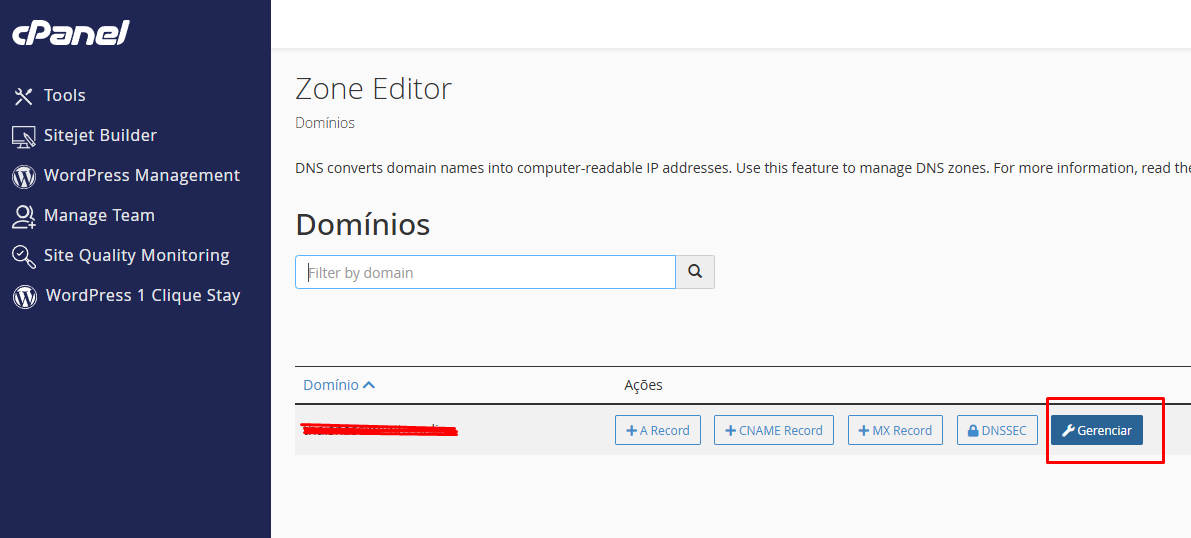The width and height of the screenshot is (1191, 538).
Task: Click the Sitejet Builder monitor icon
Action: [x=24, y=137]
